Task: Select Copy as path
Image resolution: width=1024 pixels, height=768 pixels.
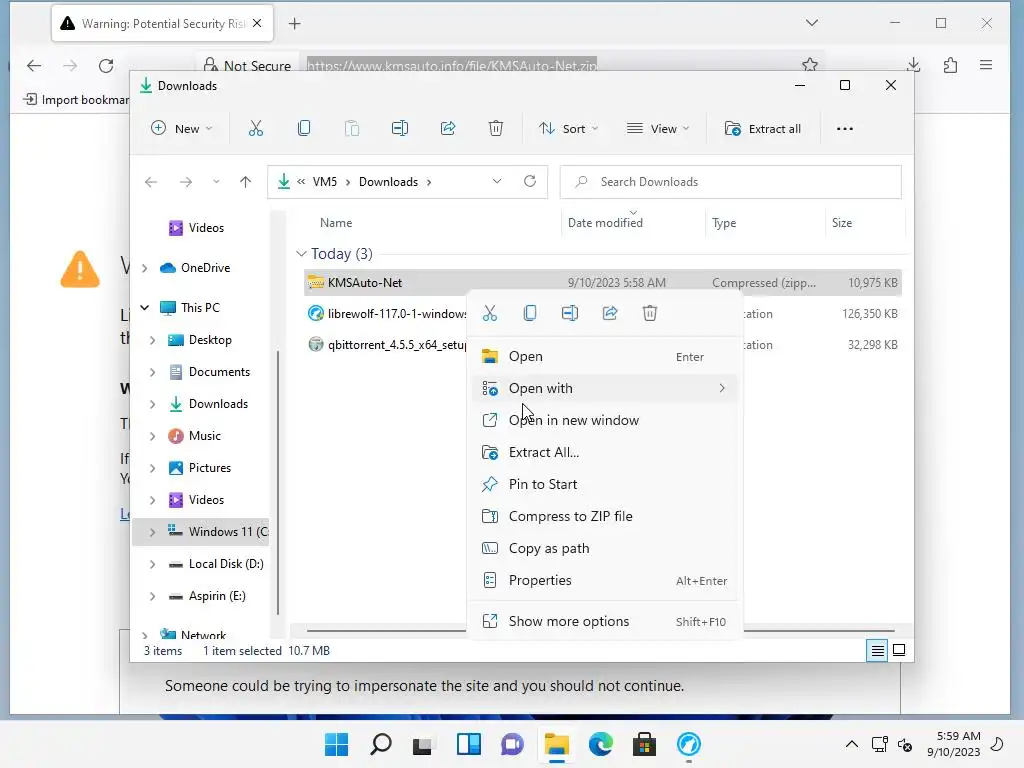Action: (605, 548)
